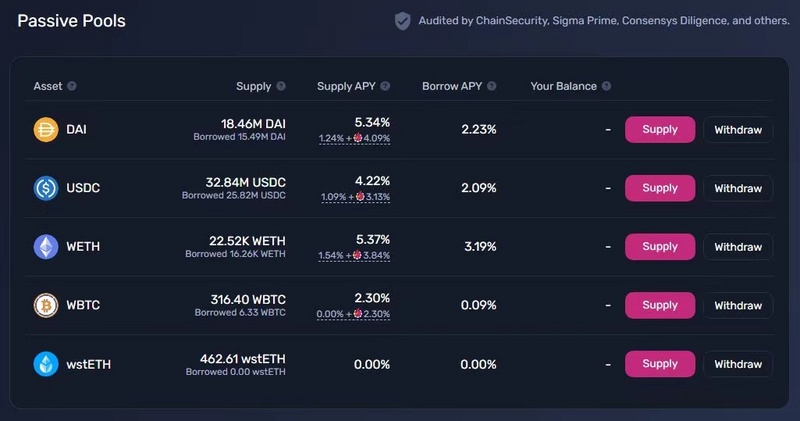The height and width of the screenshot is (421, 800).
Task: Click help icon beside Supply APY header
Action: tap(385, 86)
